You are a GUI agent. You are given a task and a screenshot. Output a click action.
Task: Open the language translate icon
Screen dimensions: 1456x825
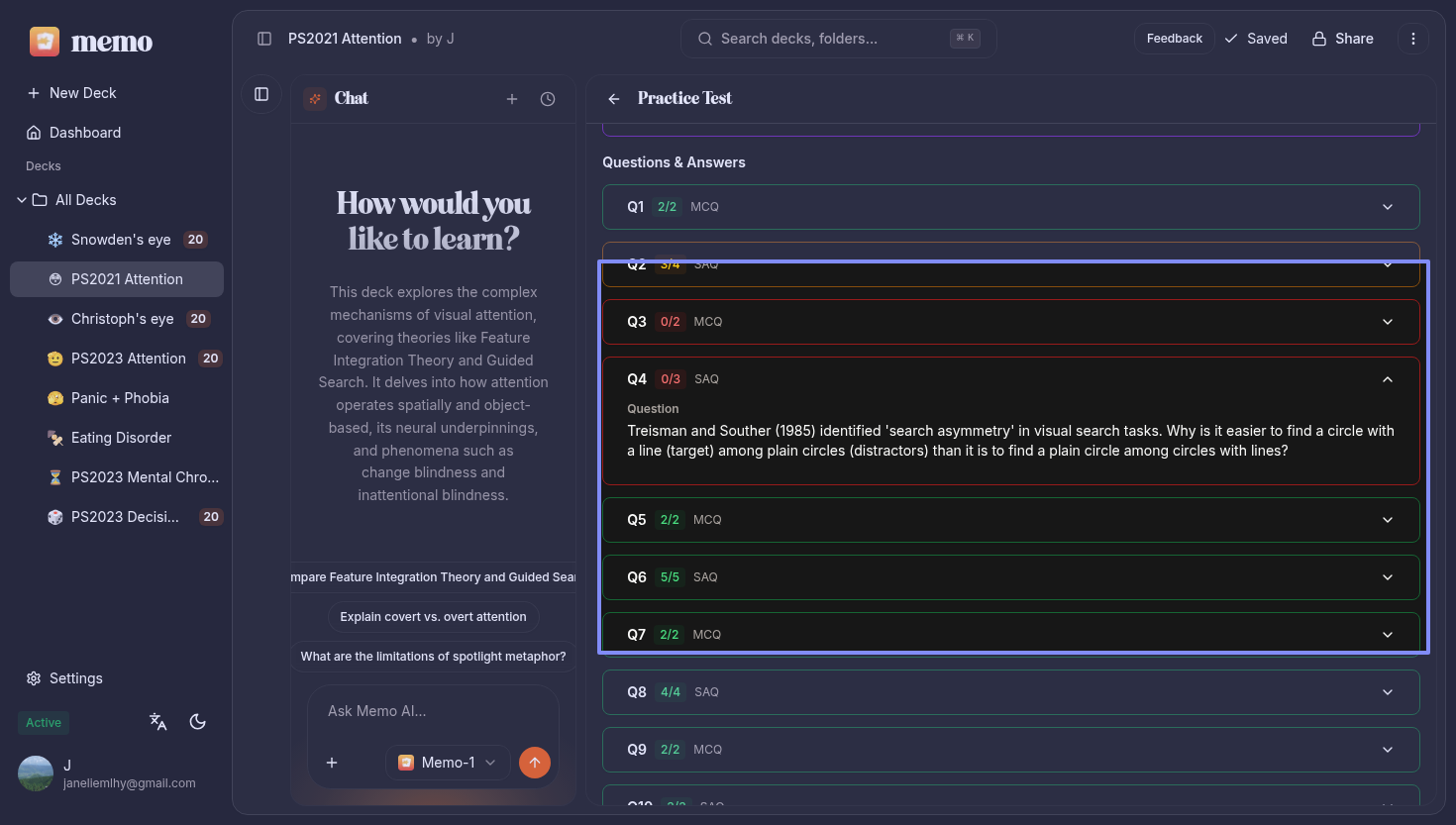tap(158, 722)
